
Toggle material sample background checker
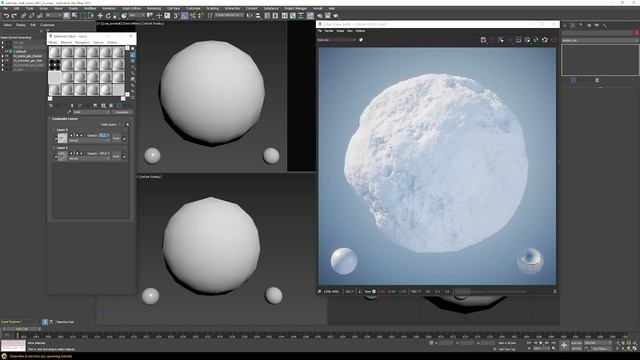[x=133, y=60]
